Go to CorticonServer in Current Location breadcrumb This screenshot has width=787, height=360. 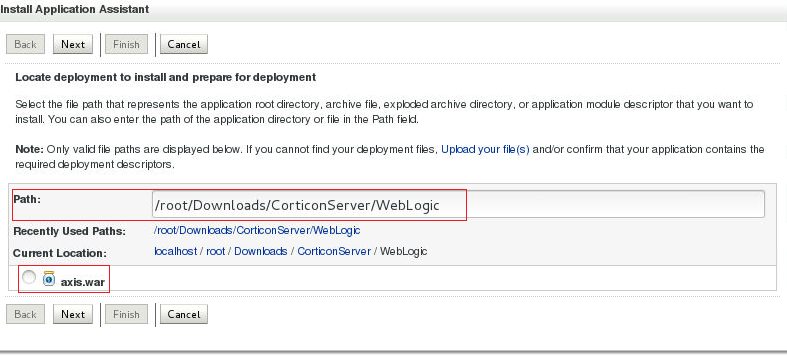pos(334,251)
